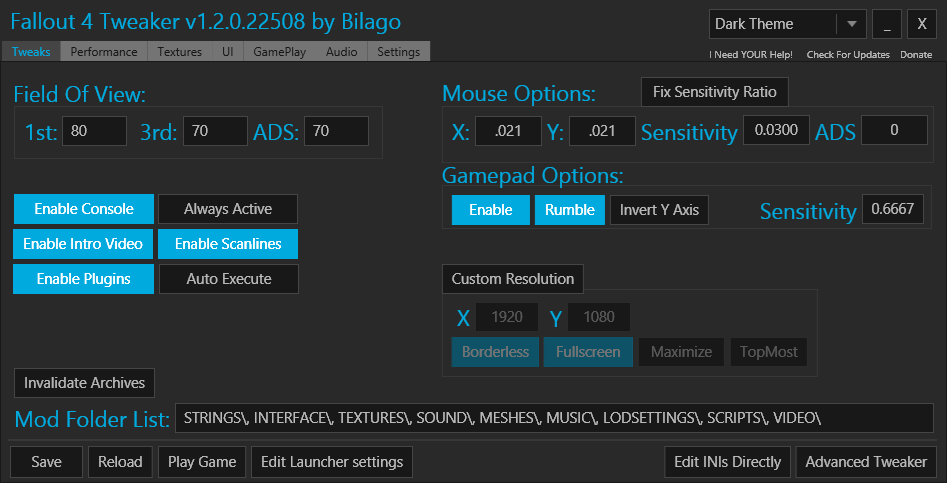This screenshot has height=483, width=947.
Task: Click the mouse ADS value field
Action: point(894,130)
